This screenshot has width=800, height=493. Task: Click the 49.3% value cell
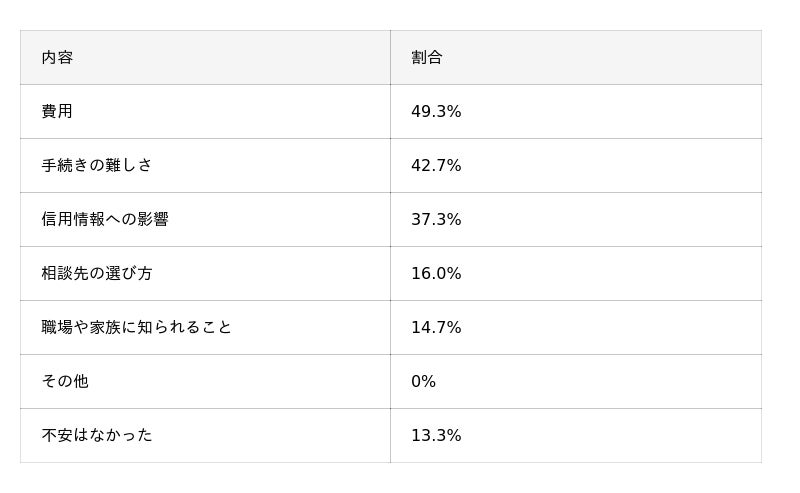click(436, 112)
